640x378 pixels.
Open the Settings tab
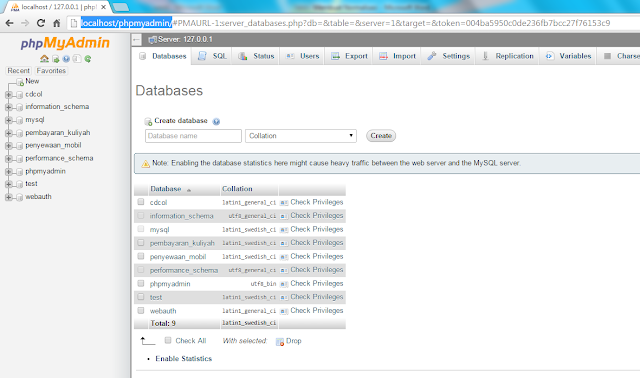pos(449,56)
